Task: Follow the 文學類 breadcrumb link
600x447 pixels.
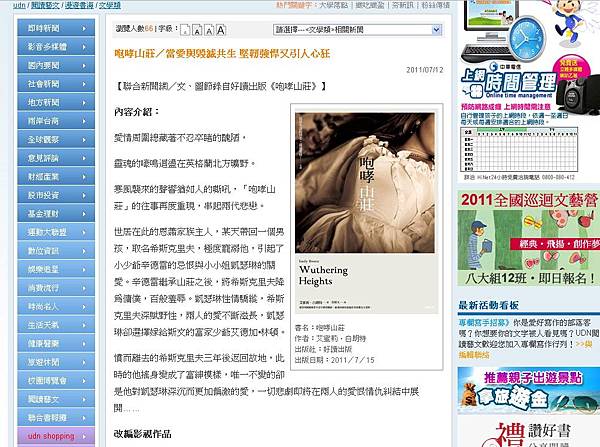Action: (x=110, y=5)
